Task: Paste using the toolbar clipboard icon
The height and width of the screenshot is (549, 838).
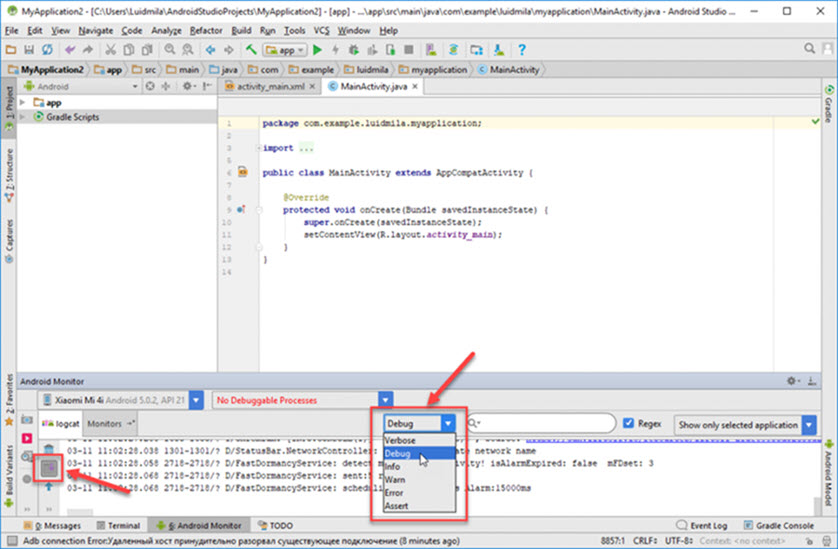Action: point(147,50)
